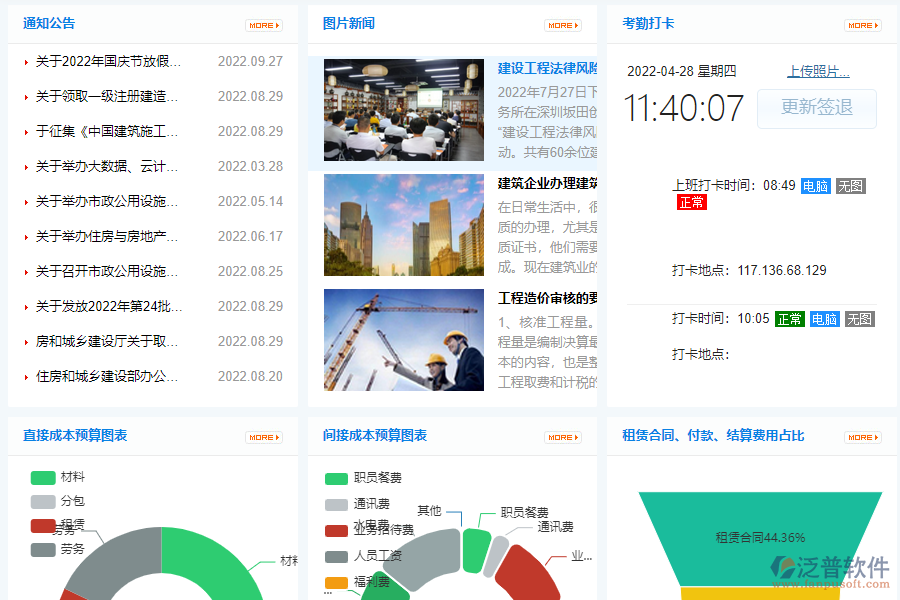900x600 pixels.
Task: Expand 直接成本预算图表 via MORE
Action: (263, 437)
